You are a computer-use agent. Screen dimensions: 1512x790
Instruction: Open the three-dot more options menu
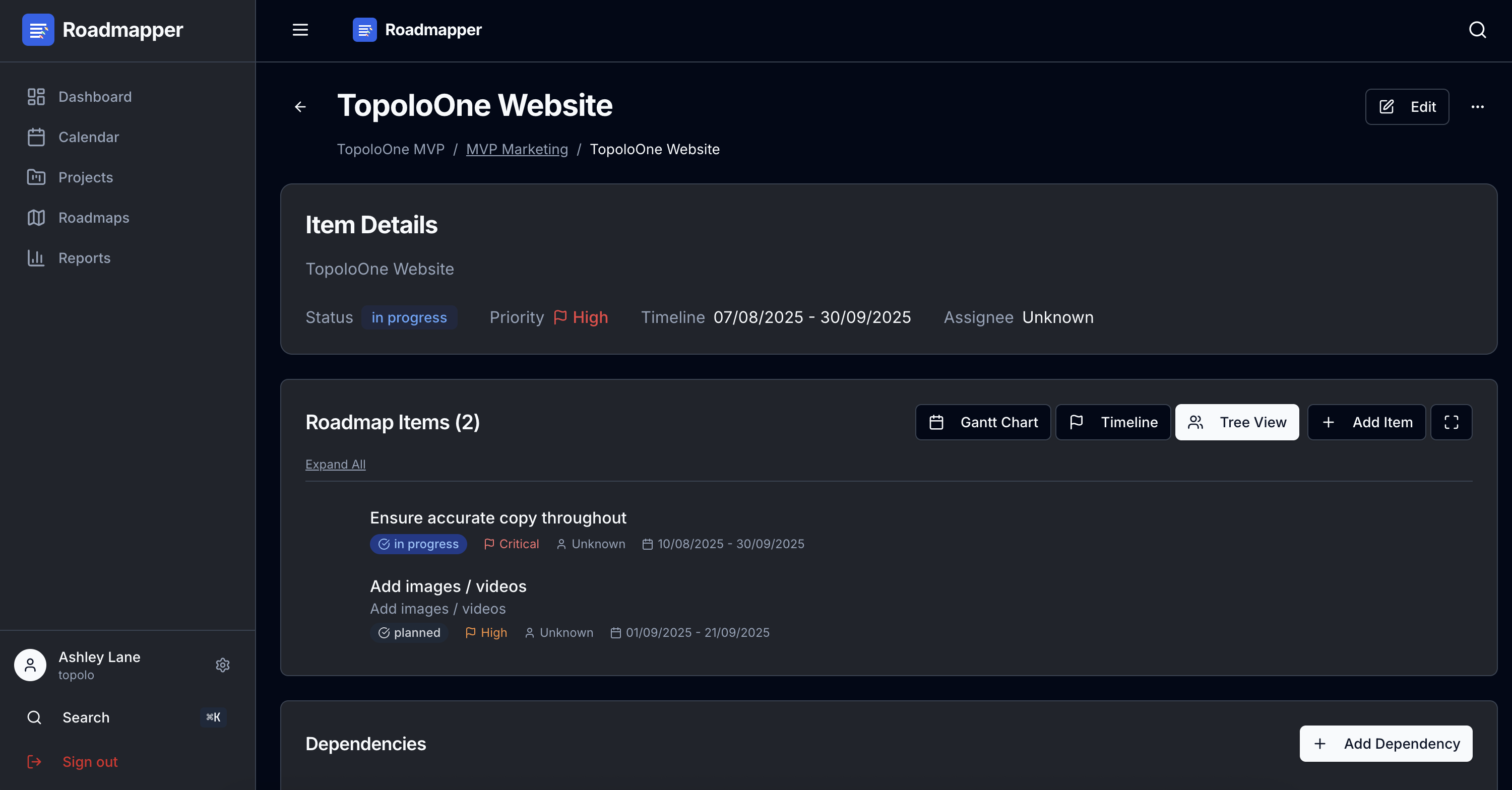1477,107
